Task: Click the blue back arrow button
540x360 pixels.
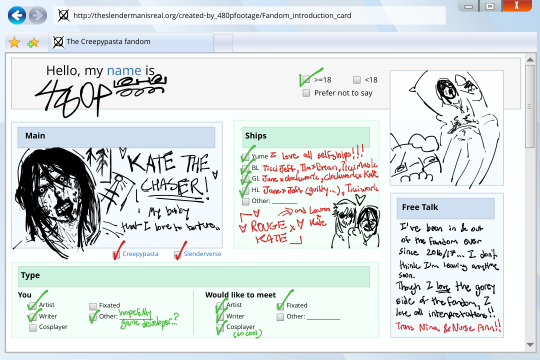Action: (x=17, y=16)
